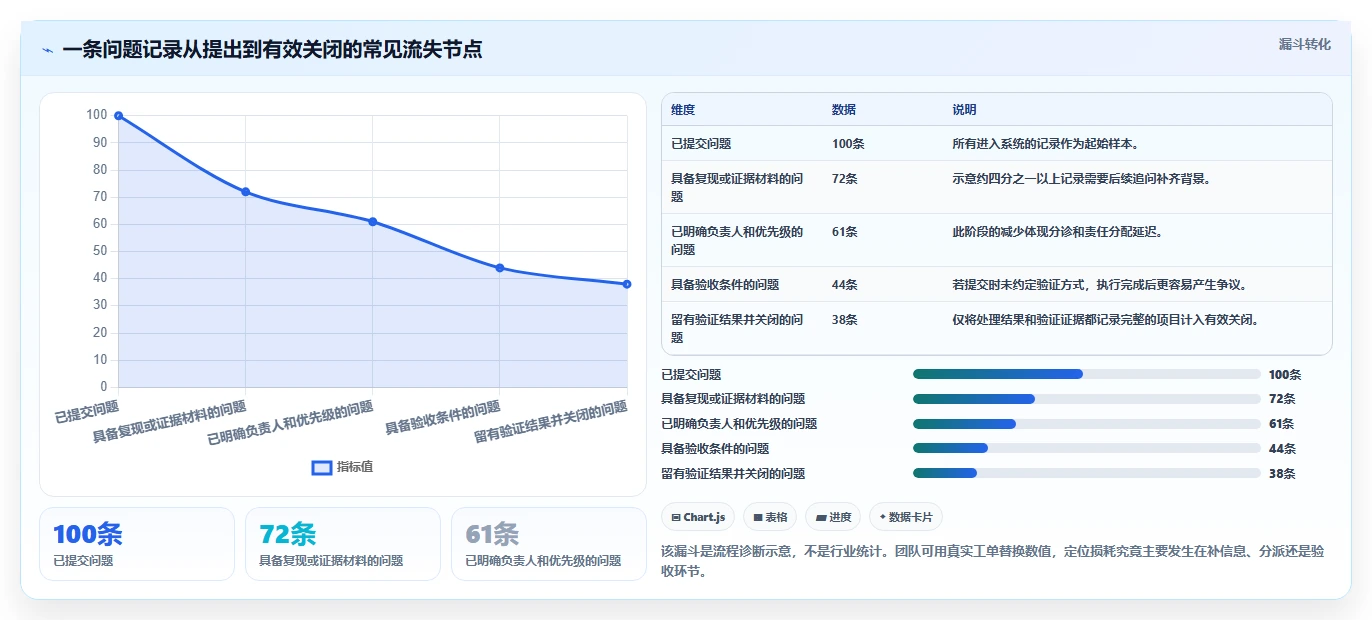This screenshot has width=1372, height=620.
Task: Click the 38条 label beside progress bar
Action: click(x=1282, y=474)
